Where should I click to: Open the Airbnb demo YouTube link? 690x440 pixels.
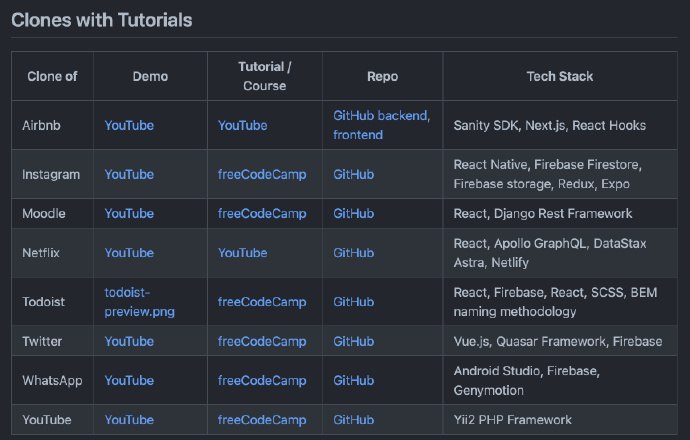pyautogui.click(x=129, y=125)
